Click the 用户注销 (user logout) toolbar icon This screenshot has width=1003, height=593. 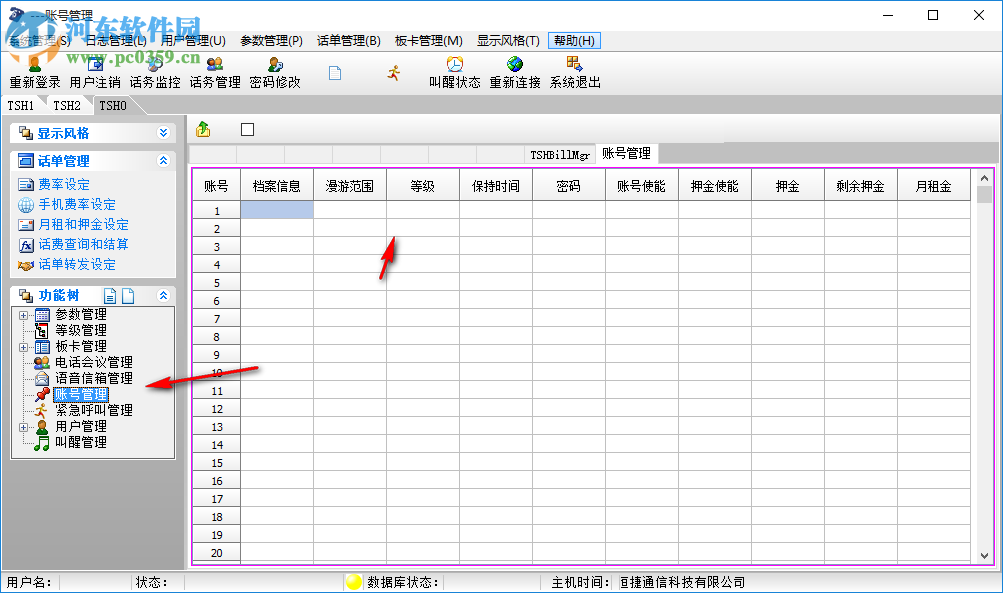93,66
